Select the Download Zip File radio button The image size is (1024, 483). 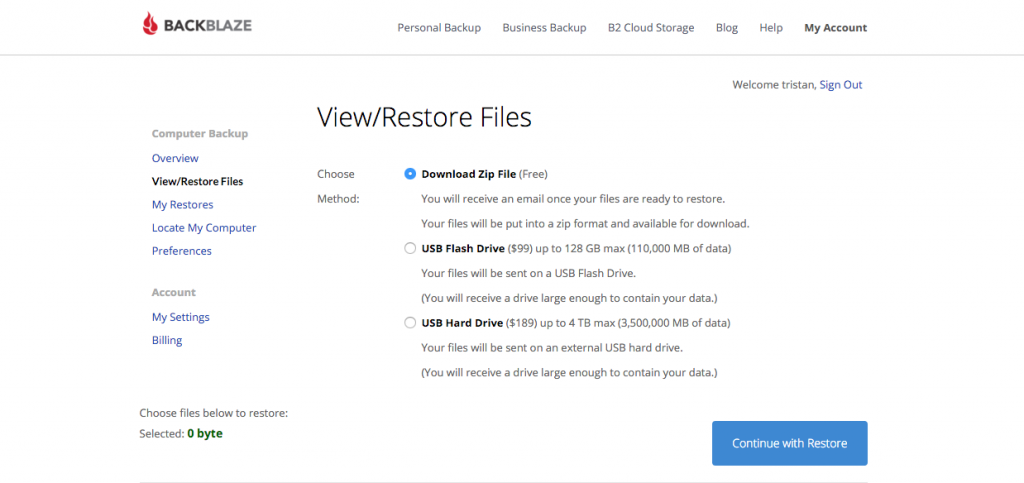click(x=410, y=174)
